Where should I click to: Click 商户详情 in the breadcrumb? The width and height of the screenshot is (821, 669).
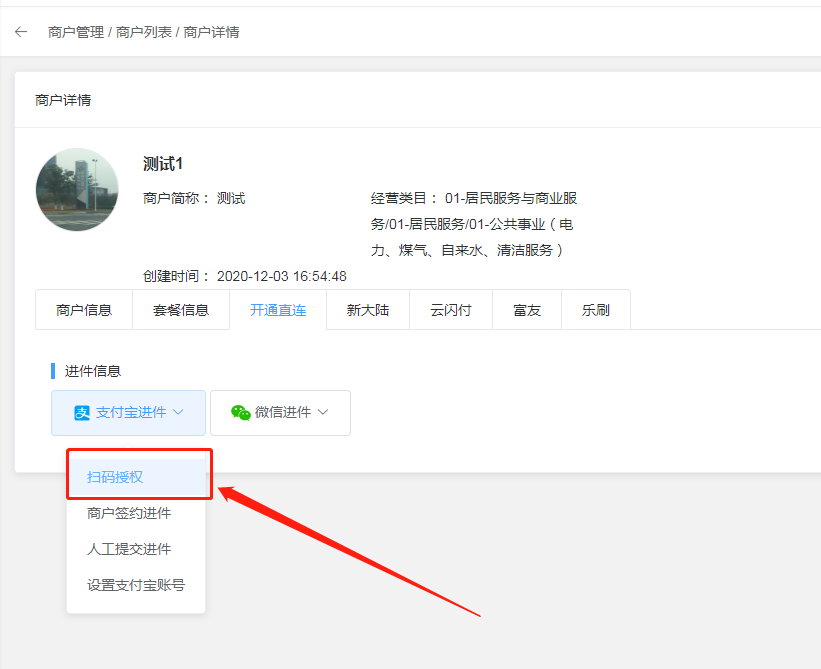[x=211, y=32]
